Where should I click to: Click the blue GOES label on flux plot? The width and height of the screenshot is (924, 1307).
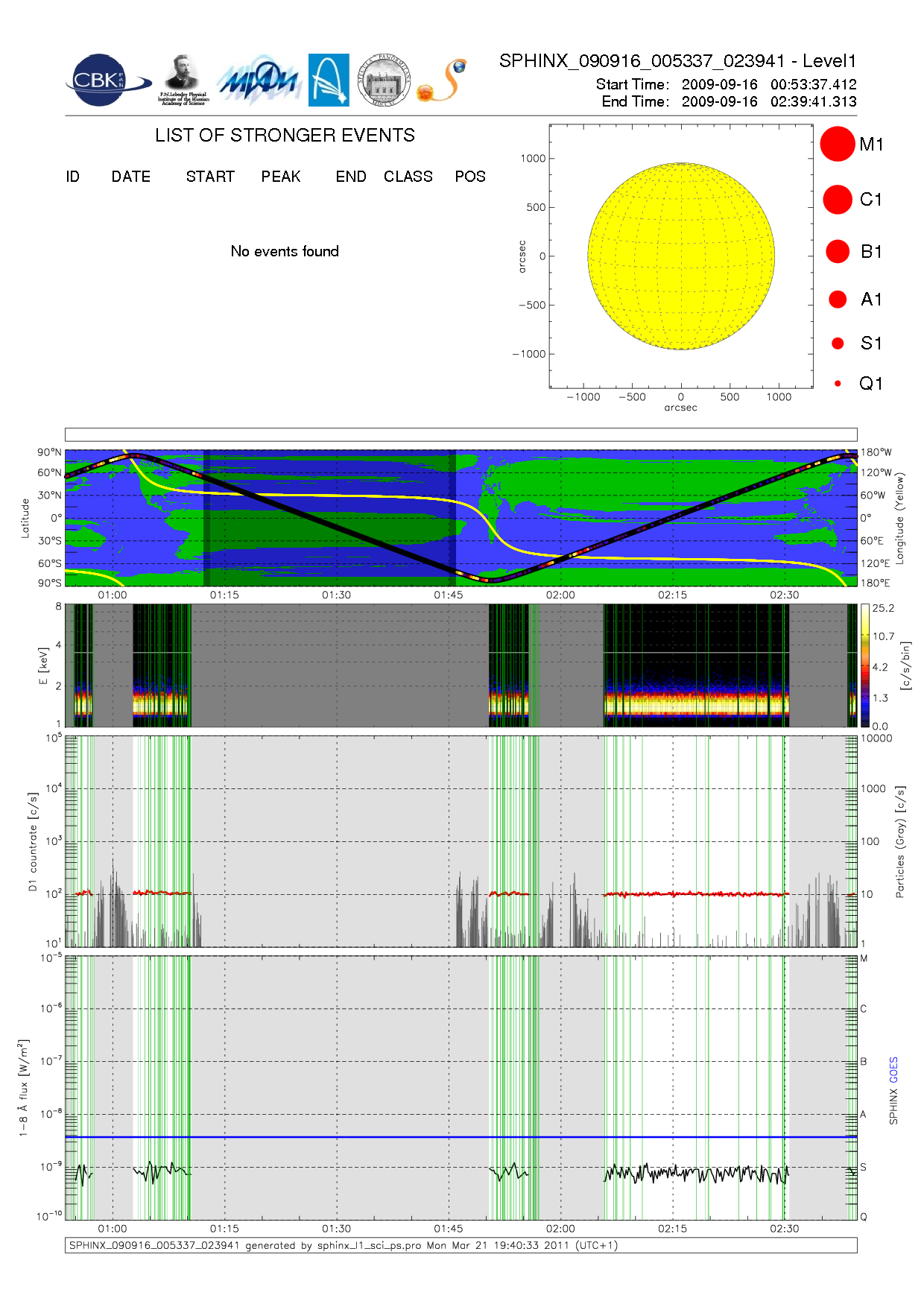tap(893, 1070)
